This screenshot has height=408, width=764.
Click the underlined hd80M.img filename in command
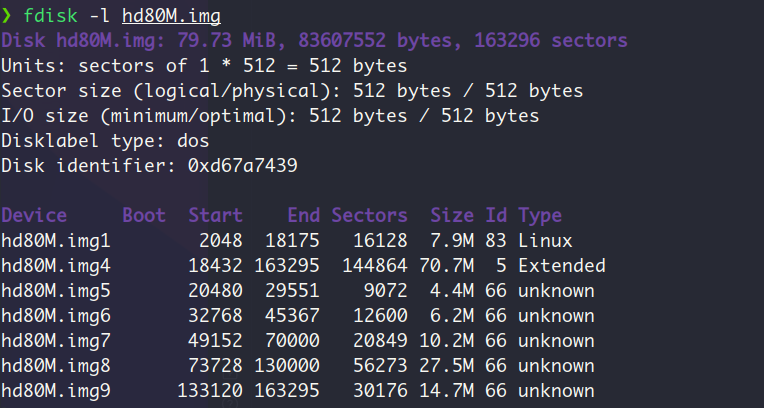(x=172, y=16)
